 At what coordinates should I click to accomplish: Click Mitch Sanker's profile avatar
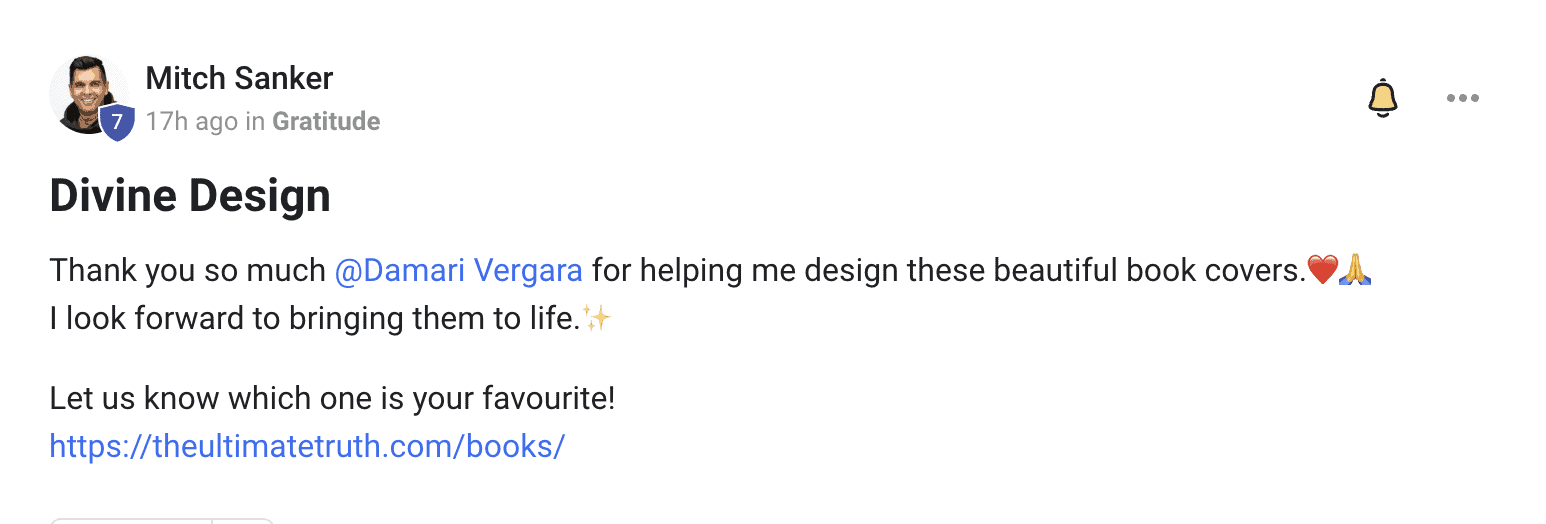(86, 93)
